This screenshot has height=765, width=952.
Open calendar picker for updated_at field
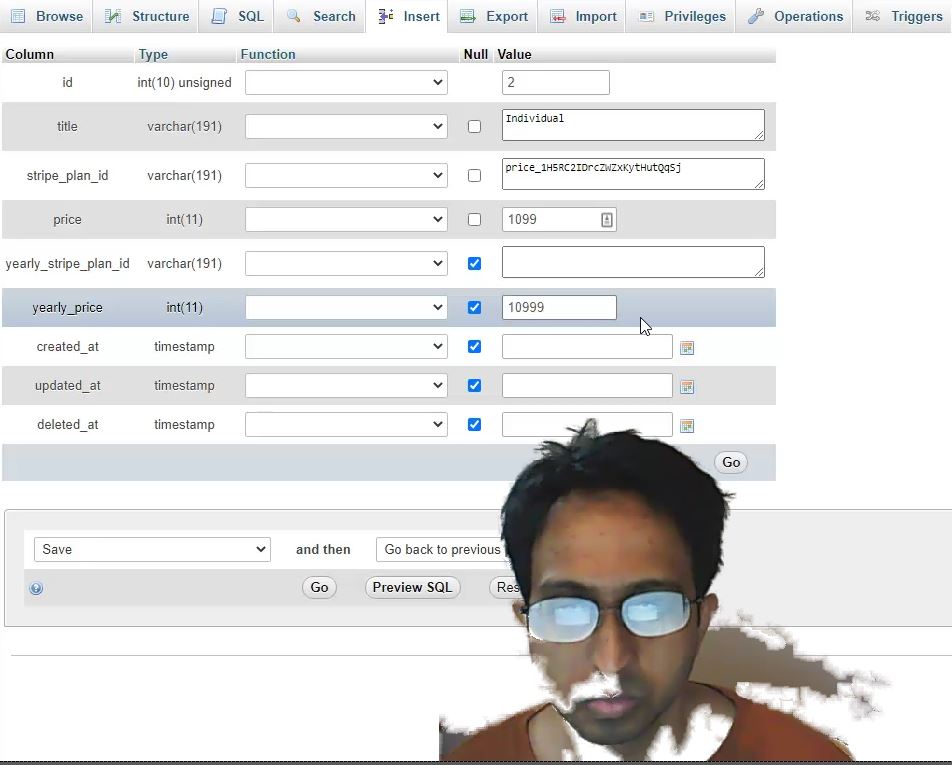687,387
